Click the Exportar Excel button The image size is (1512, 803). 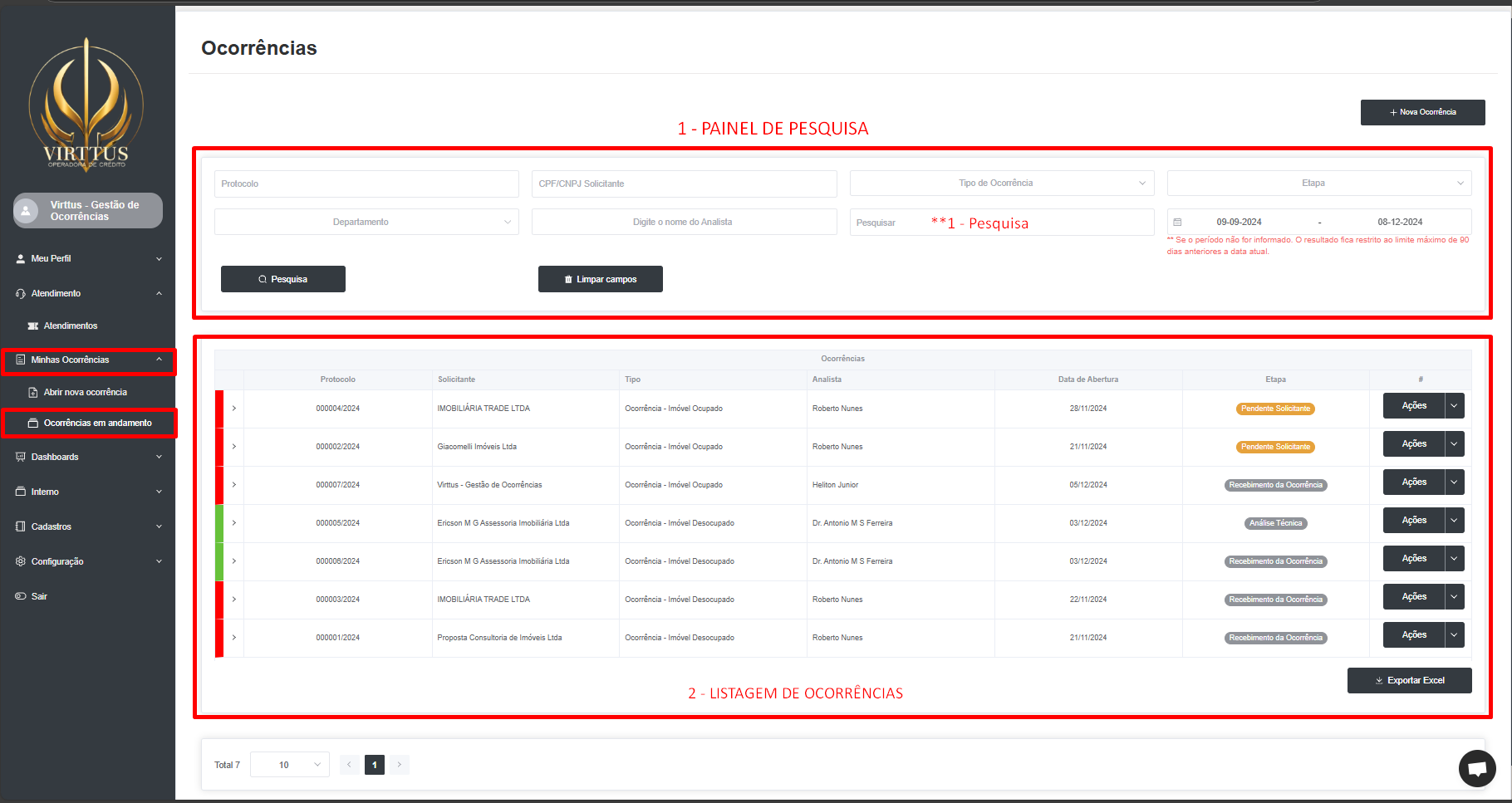pyautogui.click(x=1409, y=680)
